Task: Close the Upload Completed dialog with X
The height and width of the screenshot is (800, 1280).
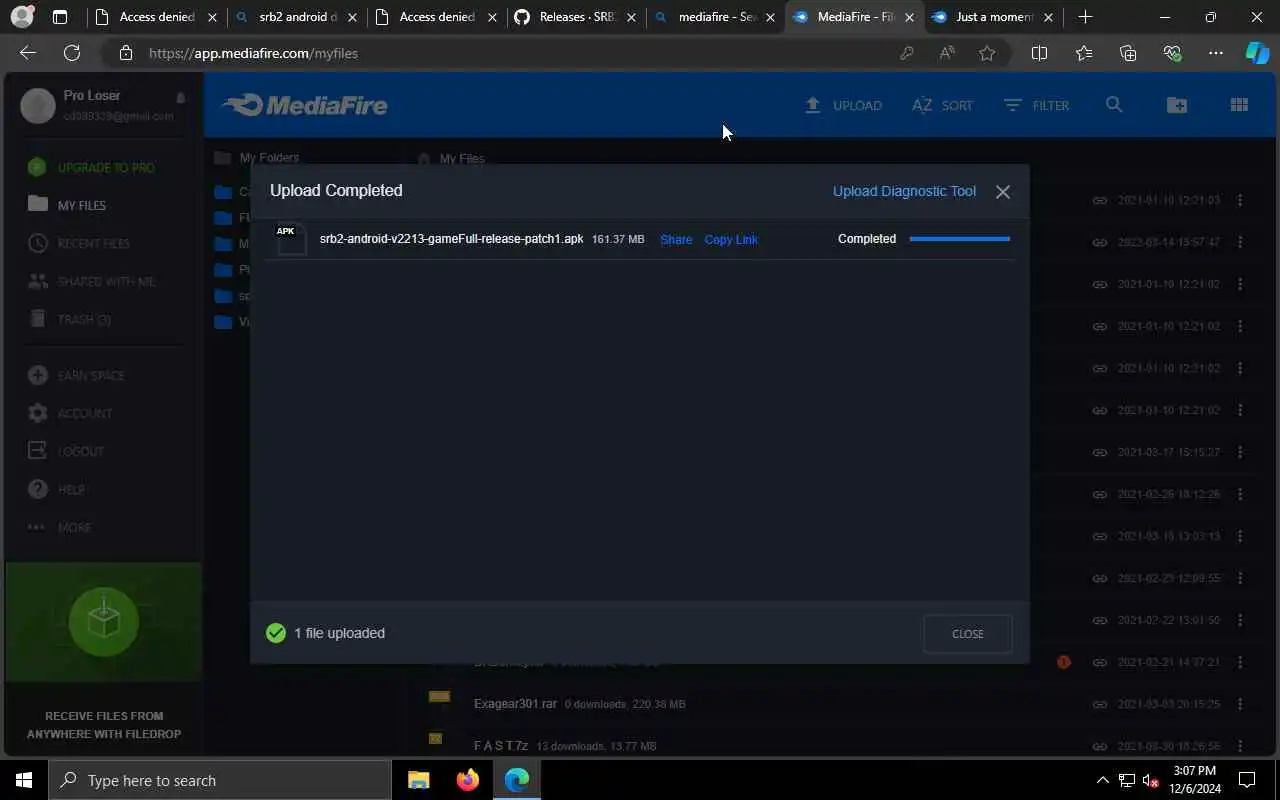Action: pyautogui.click(x=1003, y=192)
